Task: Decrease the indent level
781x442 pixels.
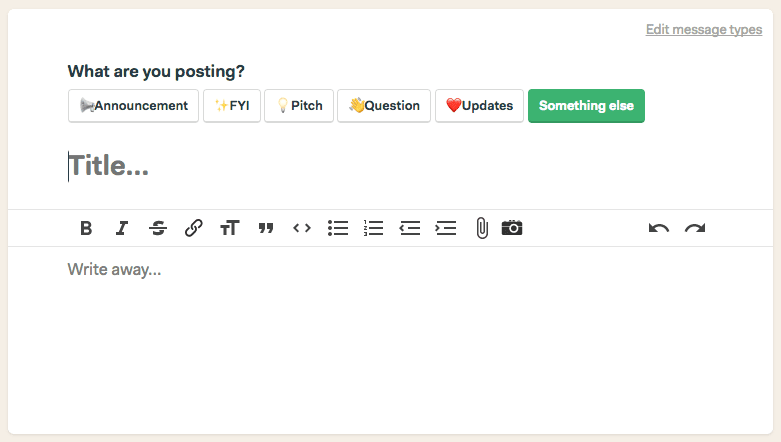Action: coord(409,228)
